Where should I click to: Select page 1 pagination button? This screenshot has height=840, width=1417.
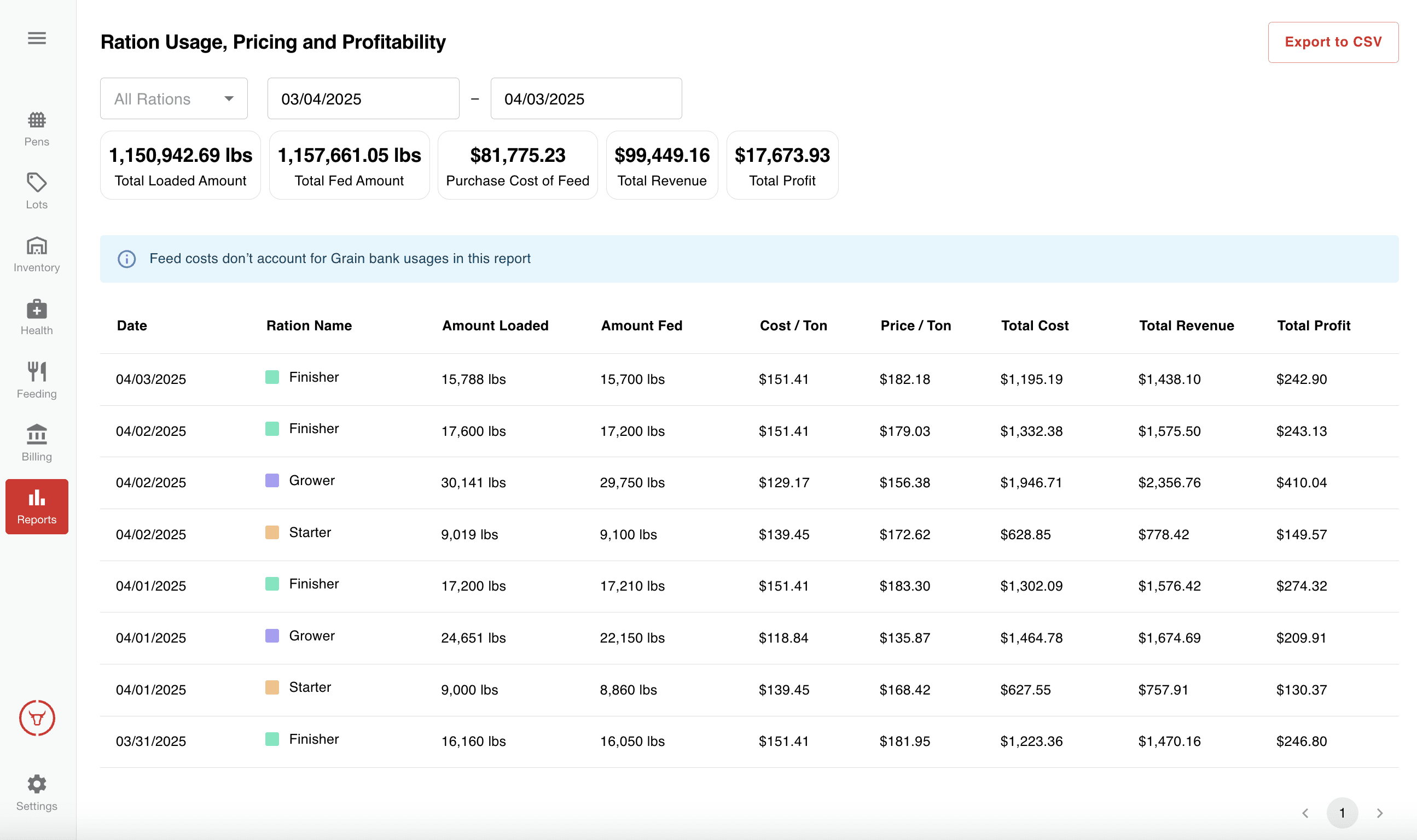click(x=1341, y=813)
